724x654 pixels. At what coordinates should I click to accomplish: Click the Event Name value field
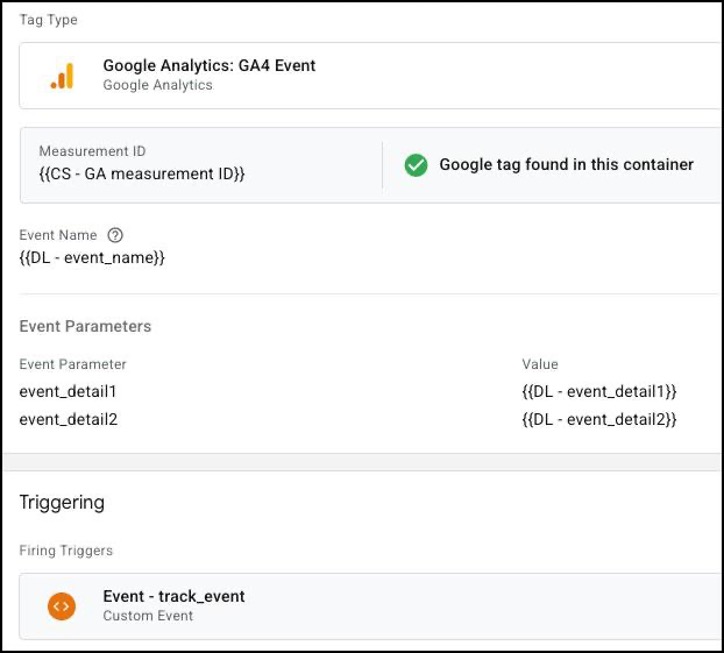pyautogui.click(x=92, y=258)
